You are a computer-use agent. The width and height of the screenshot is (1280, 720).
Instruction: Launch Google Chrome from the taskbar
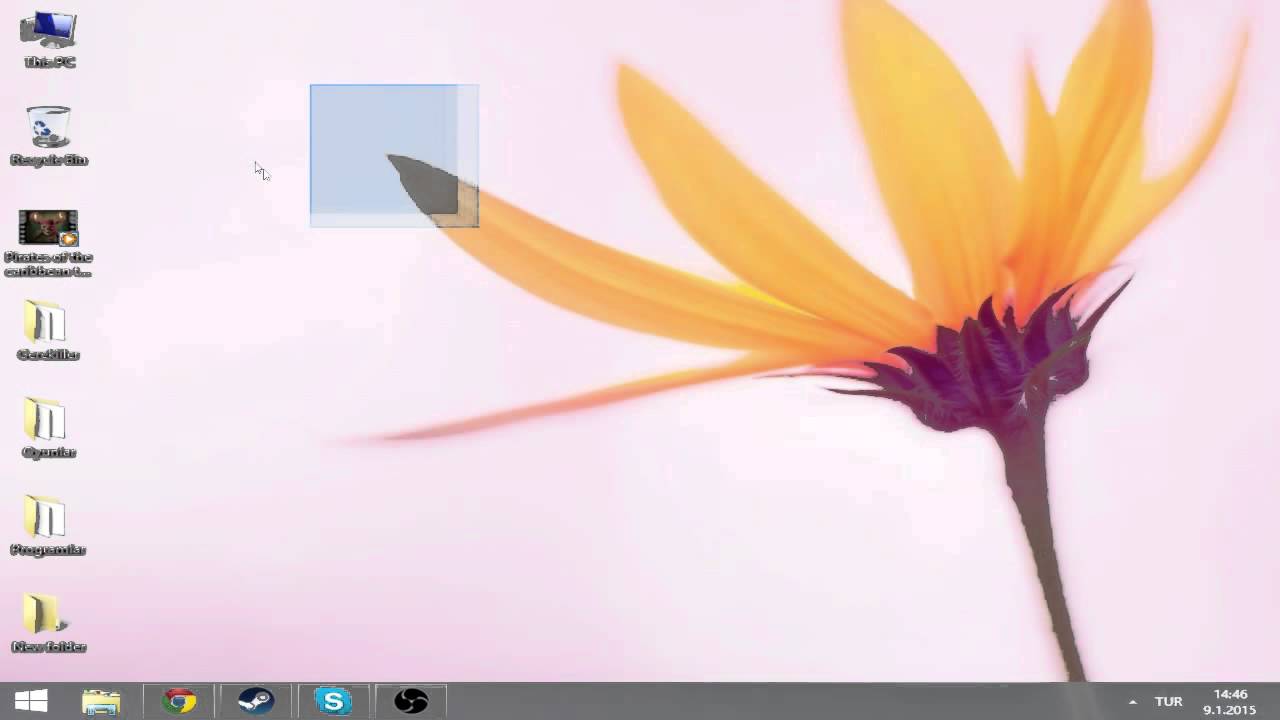pos(179,701)
